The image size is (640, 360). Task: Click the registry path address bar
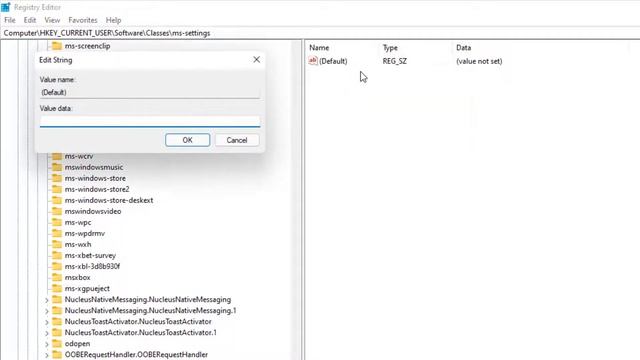click(x=320, y=33)
